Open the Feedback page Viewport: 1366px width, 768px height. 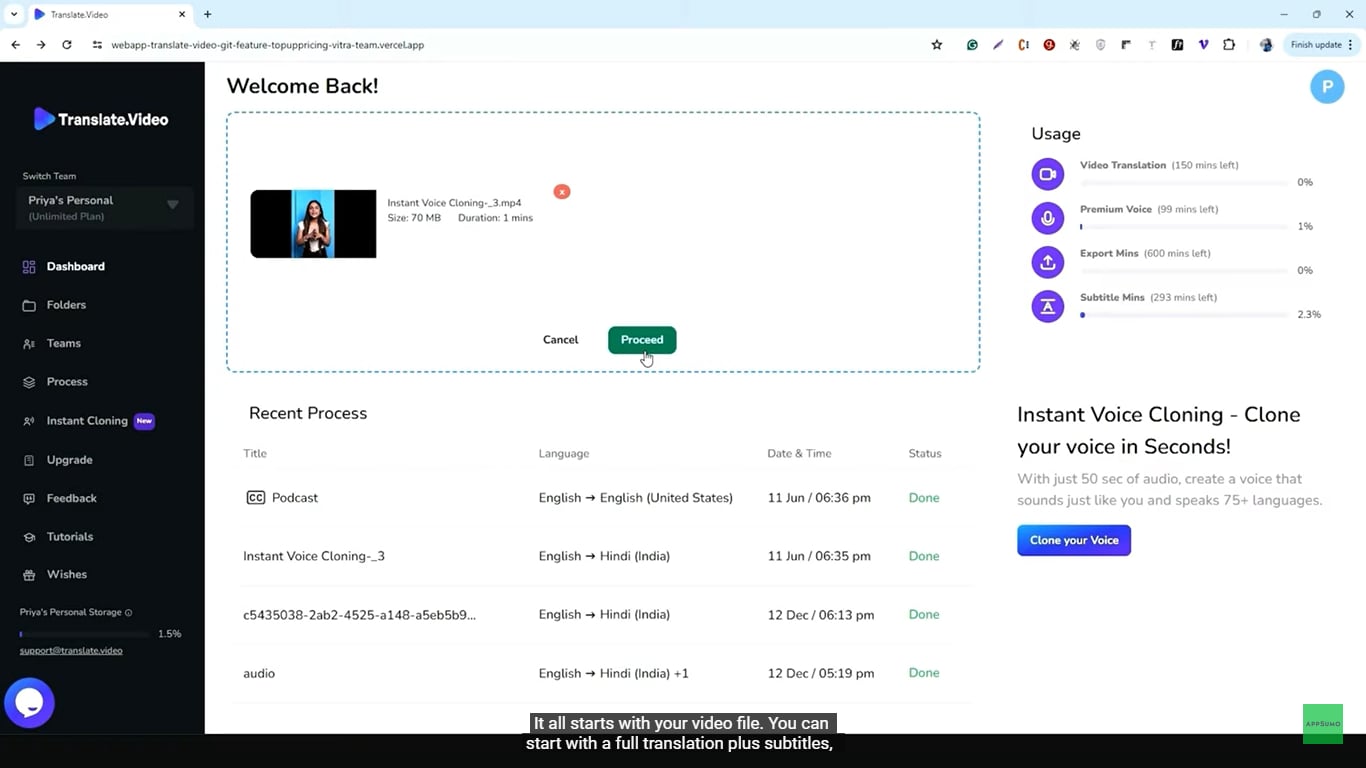[x=71, y=498]
